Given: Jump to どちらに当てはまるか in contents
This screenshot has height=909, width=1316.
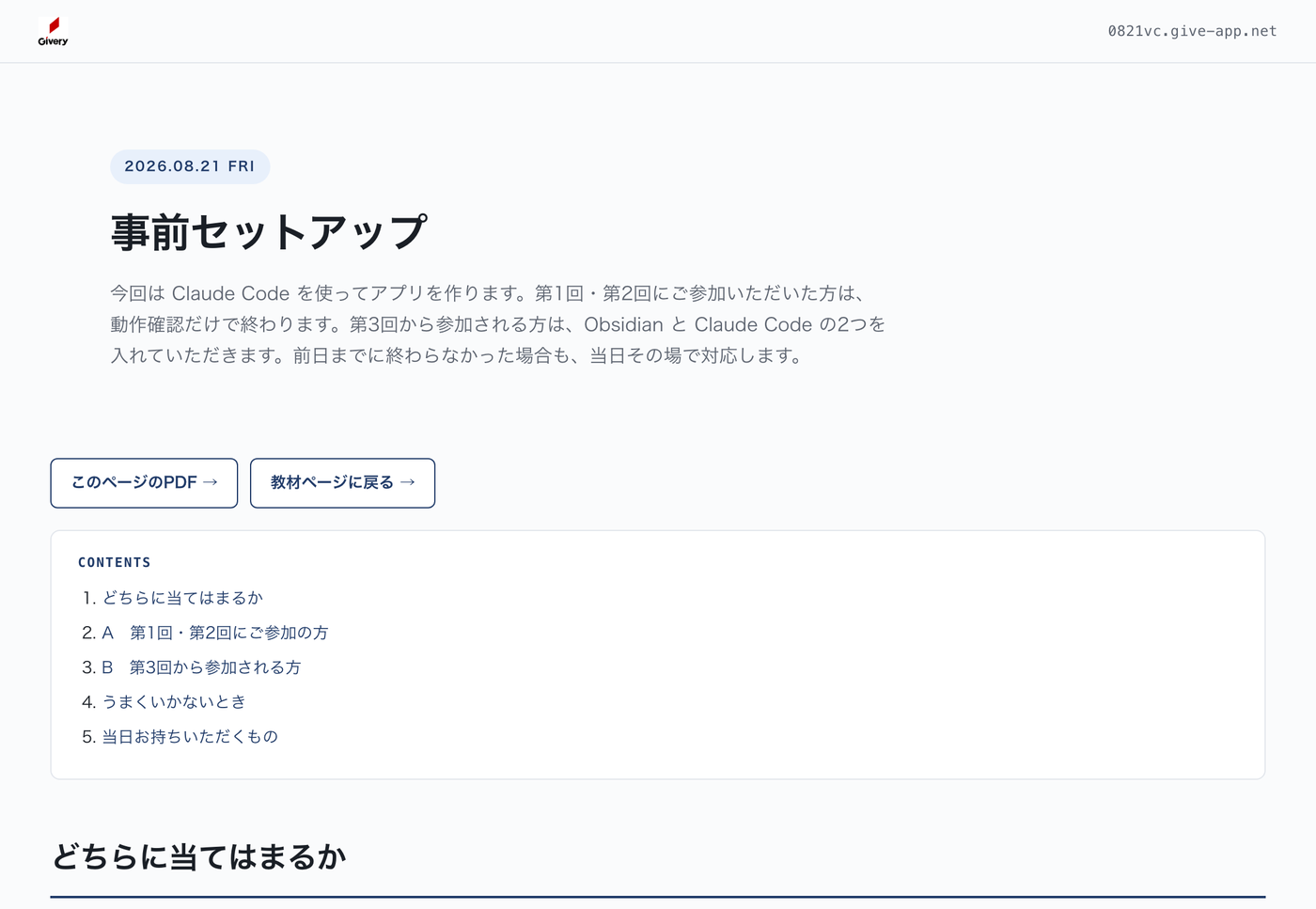Looking at the screenshot, I should [x=182, y=598].
